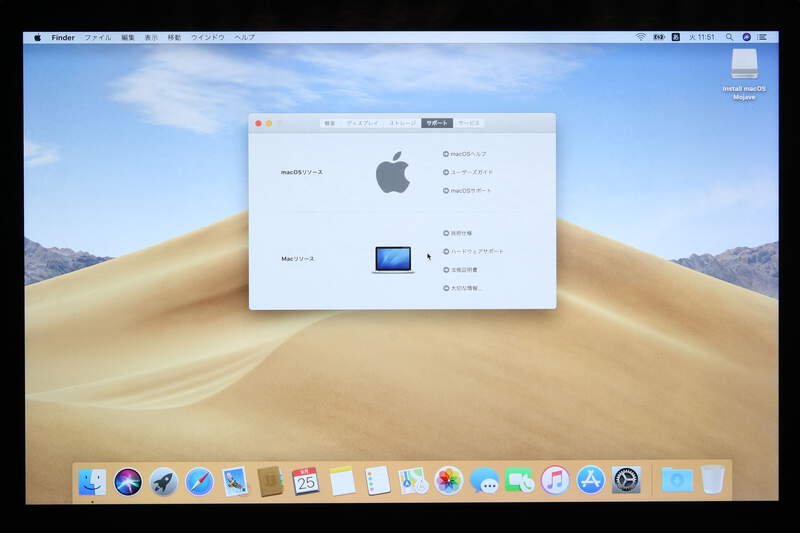Open first link above ハードウェアサポート
Viewport: 800px width, 533px height.
457,233
